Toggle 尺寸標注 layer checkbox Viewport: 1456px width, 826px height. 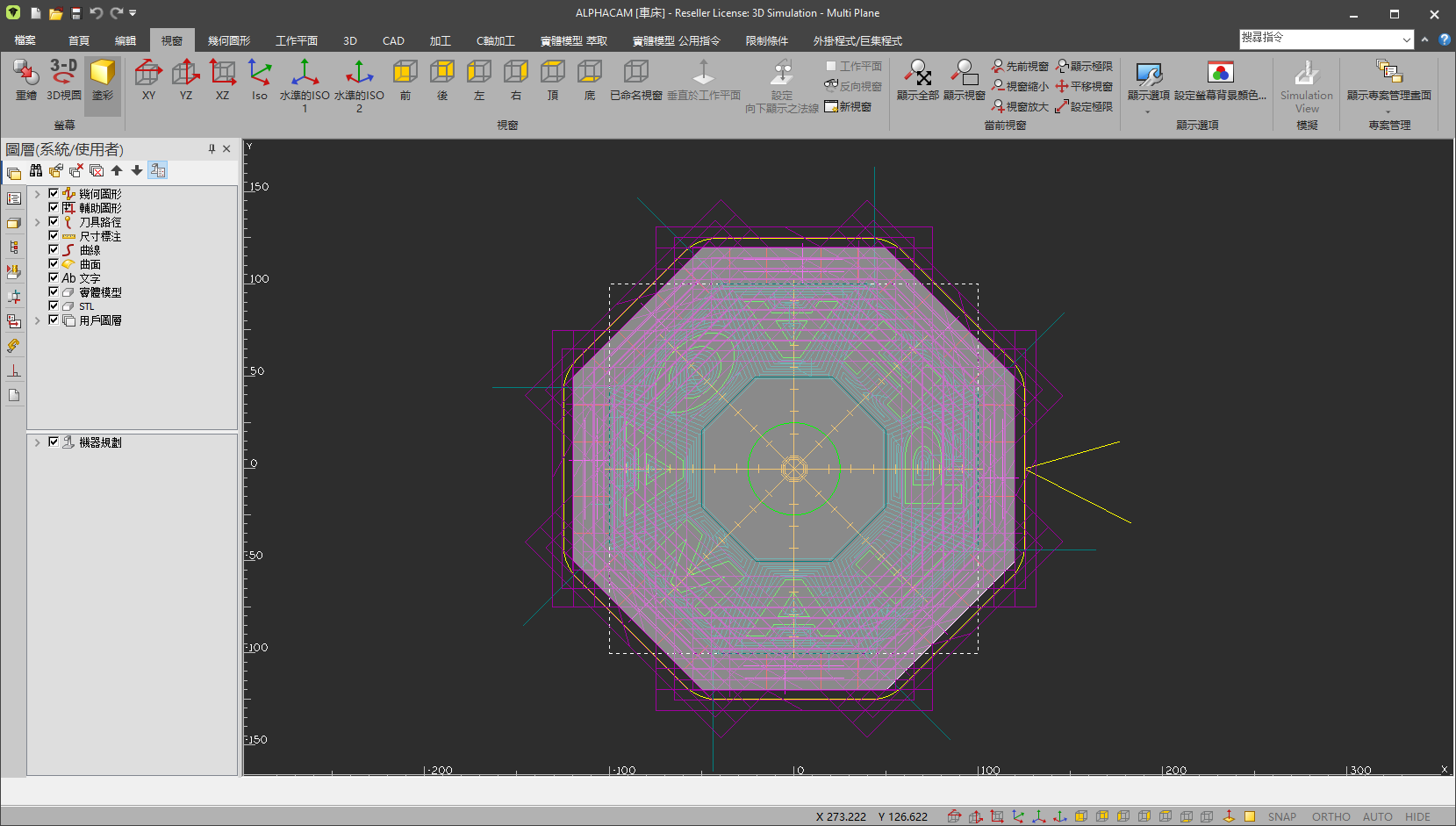(x=54, y=235)
